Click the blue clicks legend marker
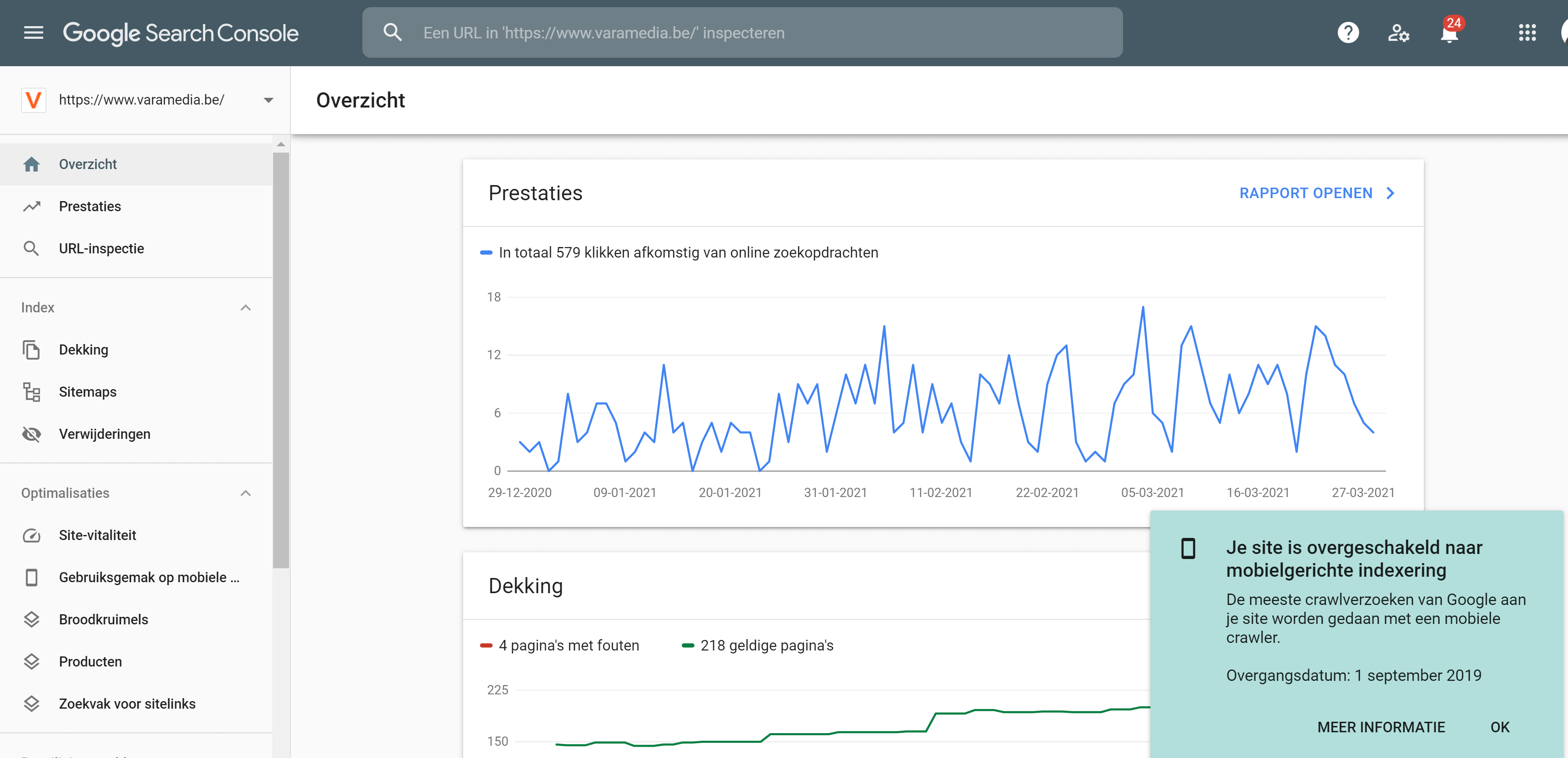The image size is (1568, 758). 486,253
